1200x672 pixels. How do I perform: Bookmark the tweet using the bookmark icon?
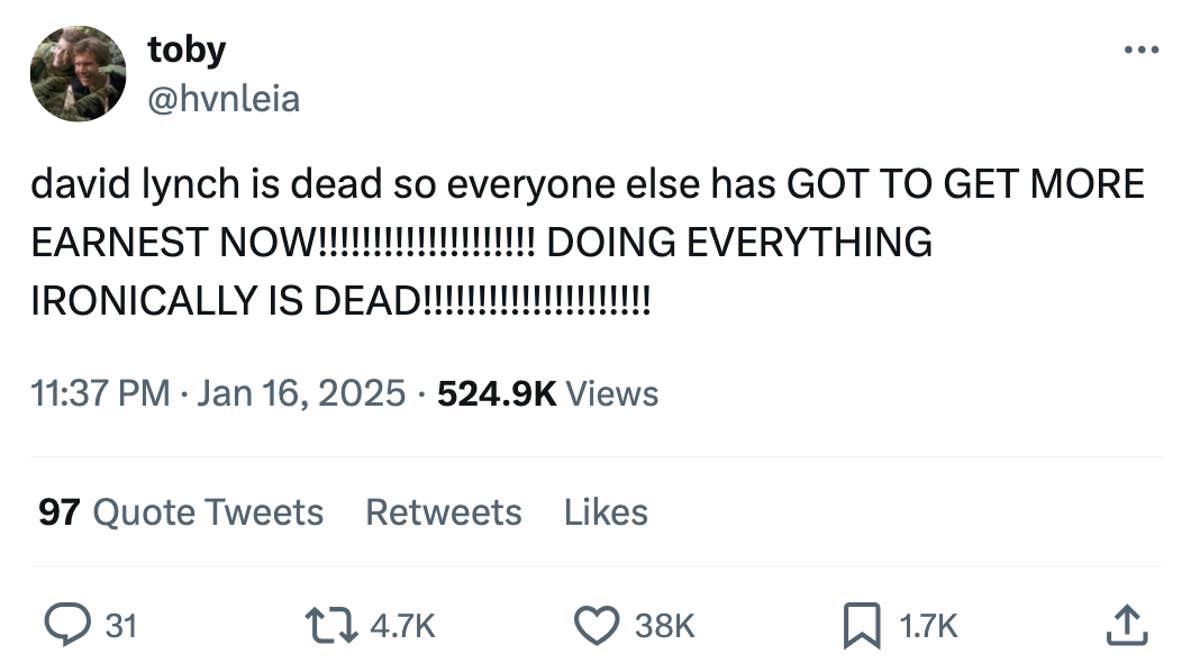coord(862,625)
